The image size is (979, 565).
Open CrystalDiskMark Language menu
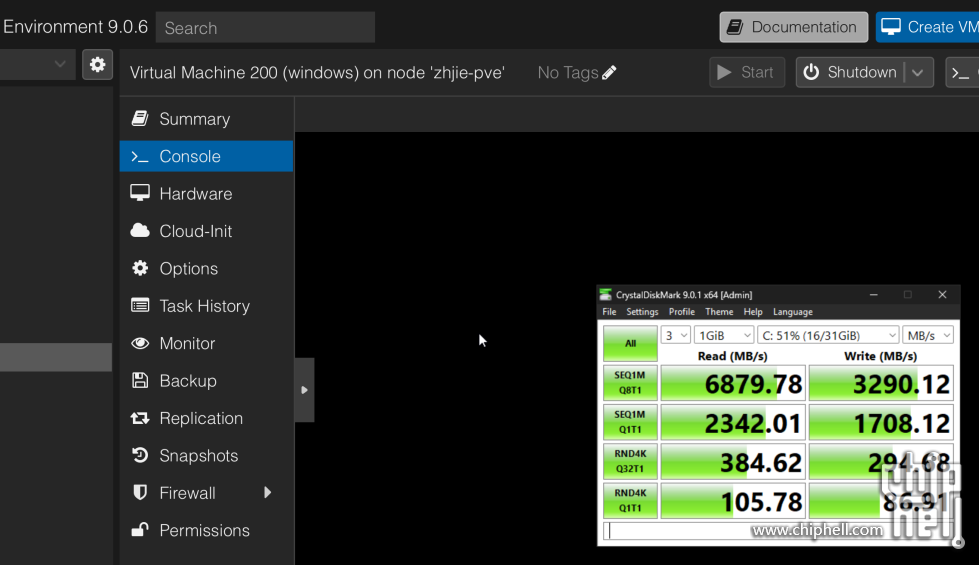(x=793, y=312)
